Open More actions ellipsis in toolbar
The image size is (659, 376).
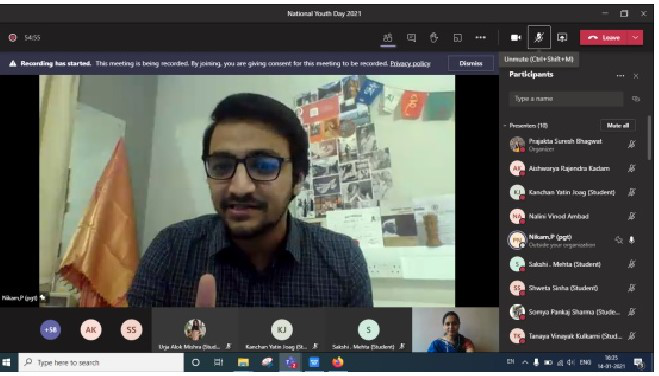480,38
